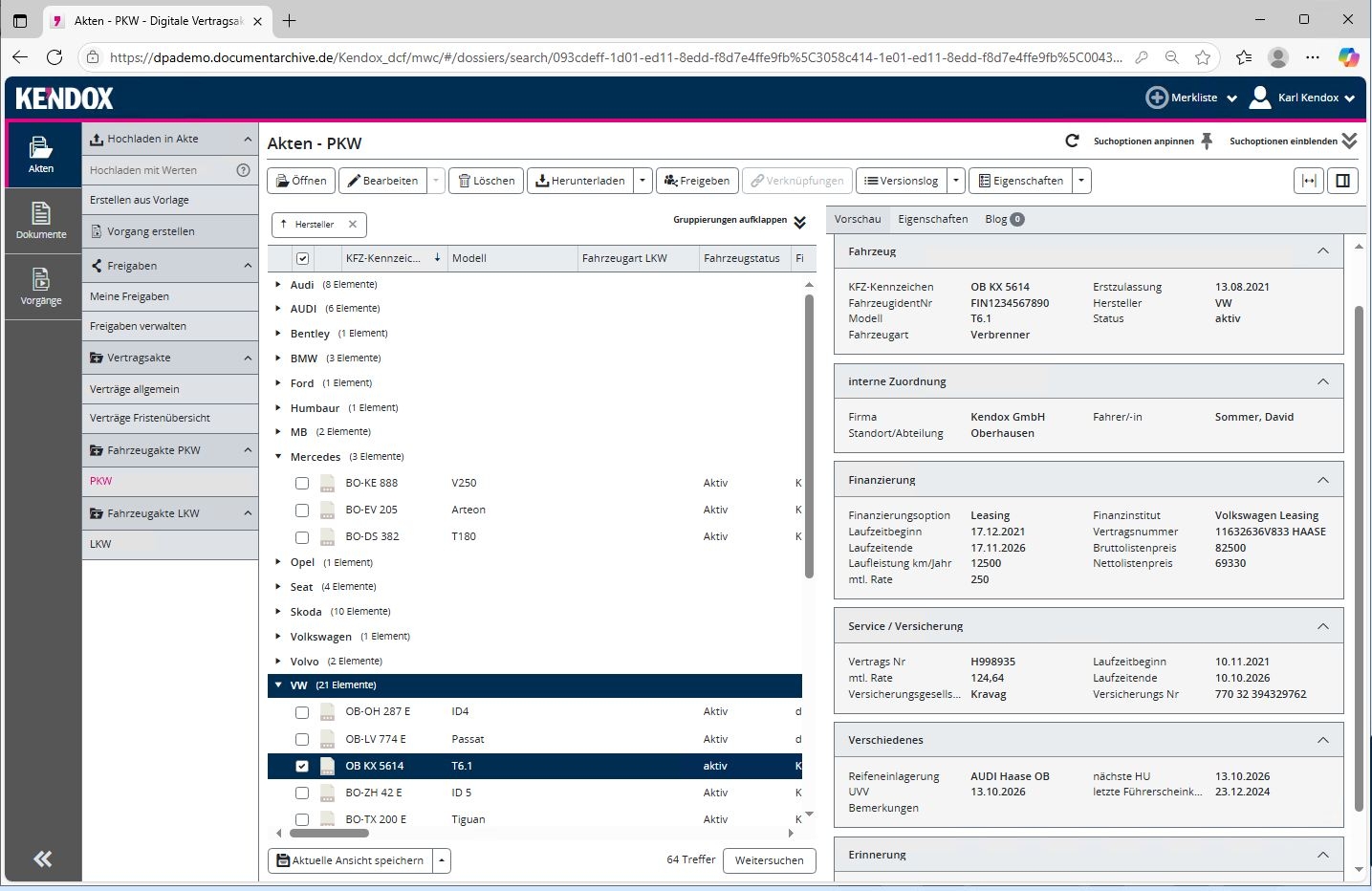Click the Weitersuchen button
The height and width of the screenshot is (891, 1372).
click(770, 860)
